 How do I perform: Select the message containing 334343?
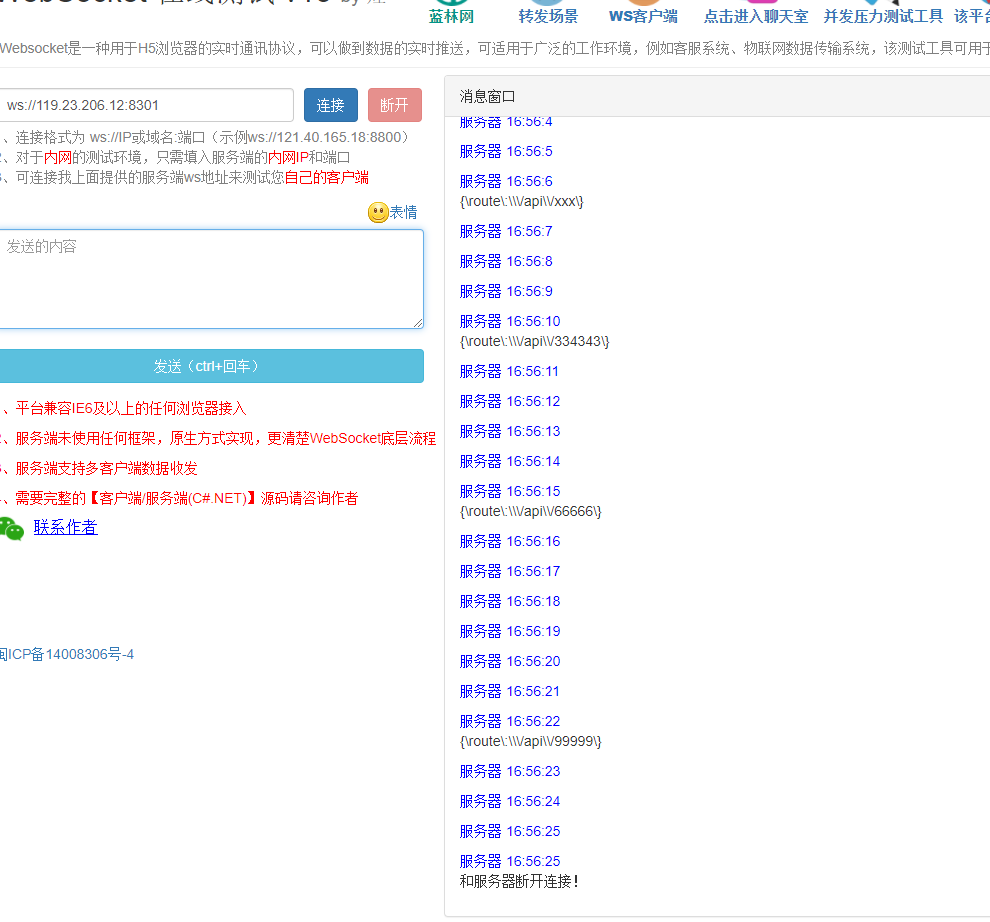point(534,342)
